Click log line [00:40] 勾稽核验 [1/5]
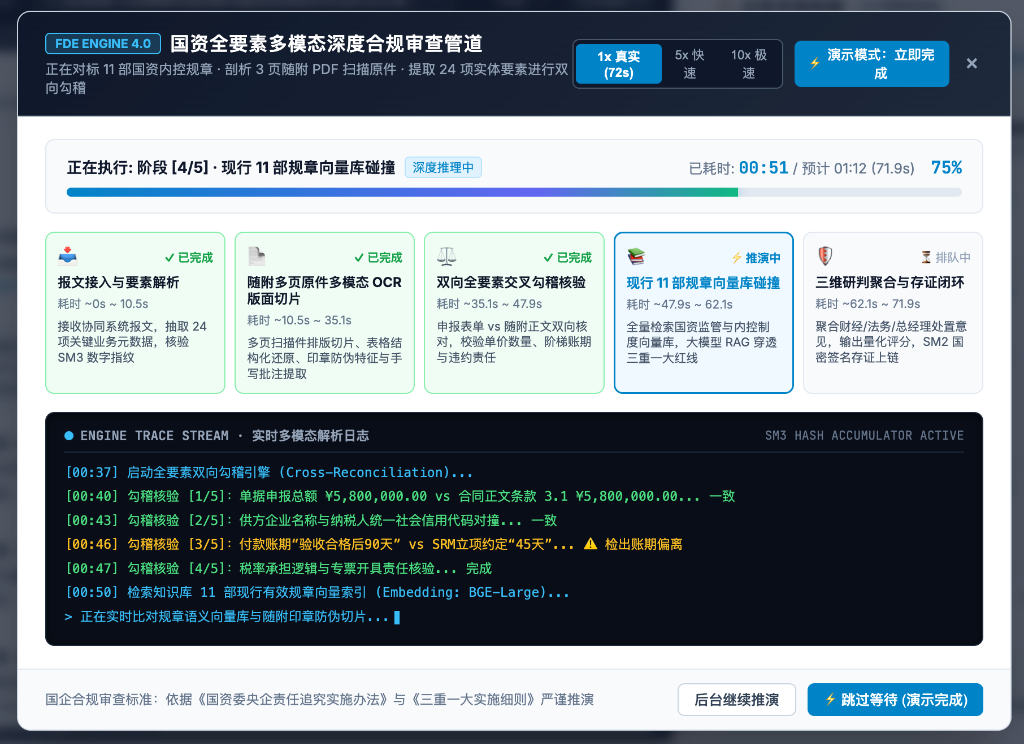Viewport: 1024px width, 744px height. pos(400,496)
